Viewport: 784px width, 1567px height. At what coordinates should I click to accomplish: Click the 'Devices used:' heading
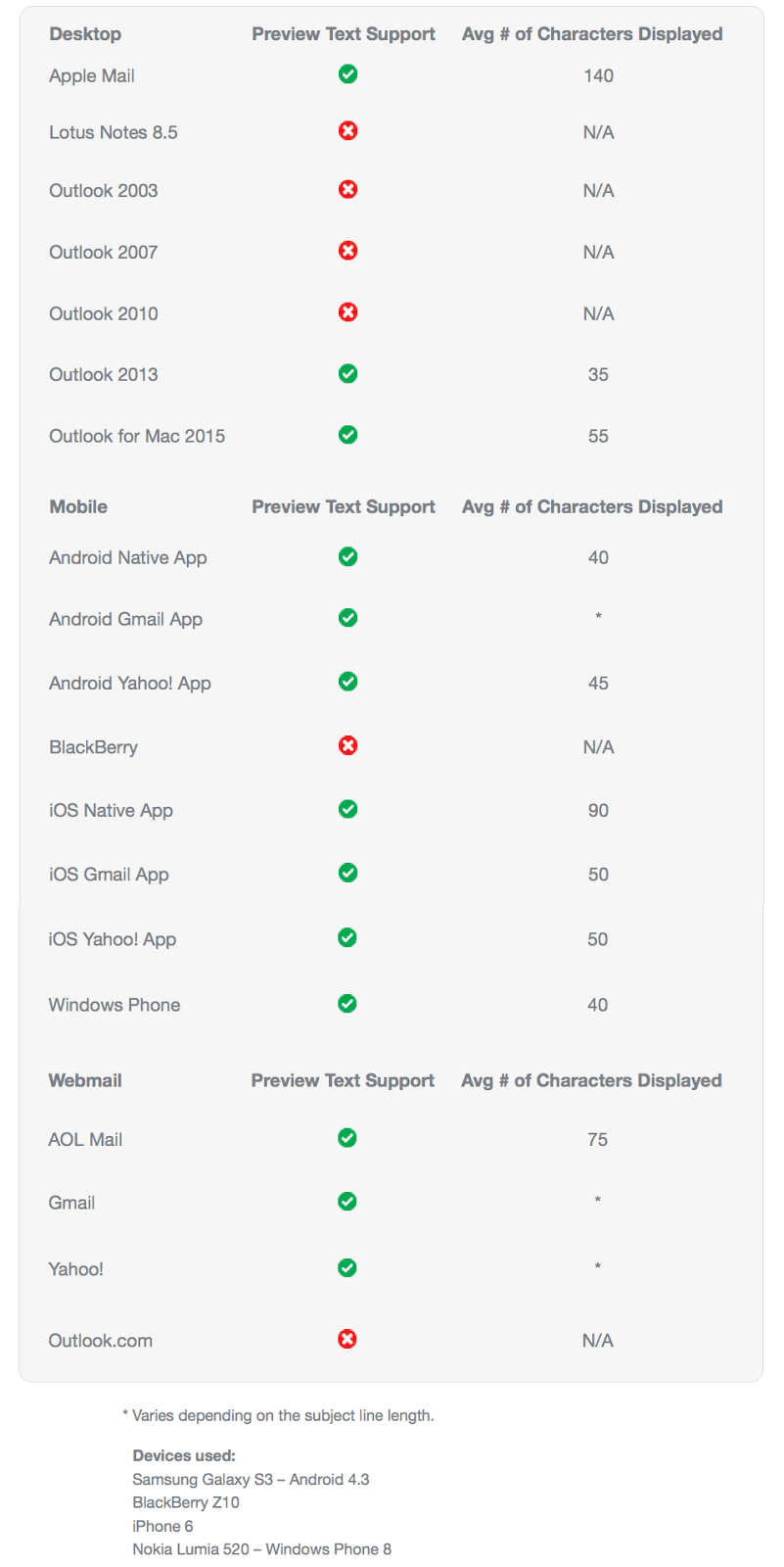tap(184, 1455)
